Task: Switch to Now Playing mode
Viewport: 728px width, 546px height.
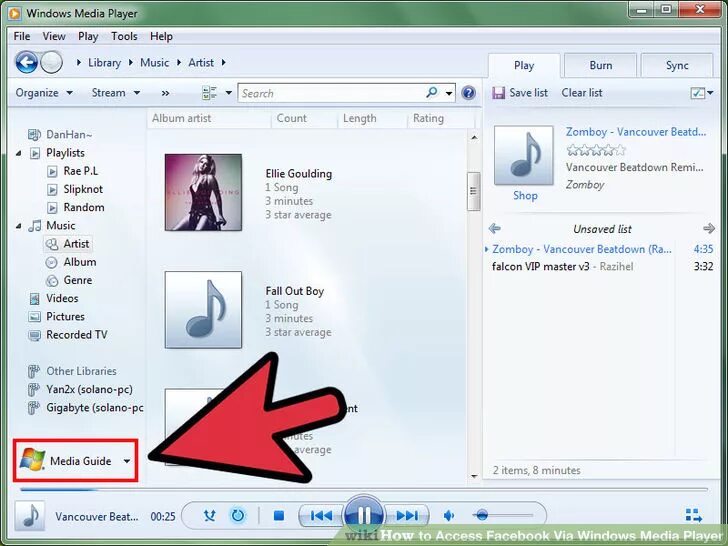Action: 694,515
